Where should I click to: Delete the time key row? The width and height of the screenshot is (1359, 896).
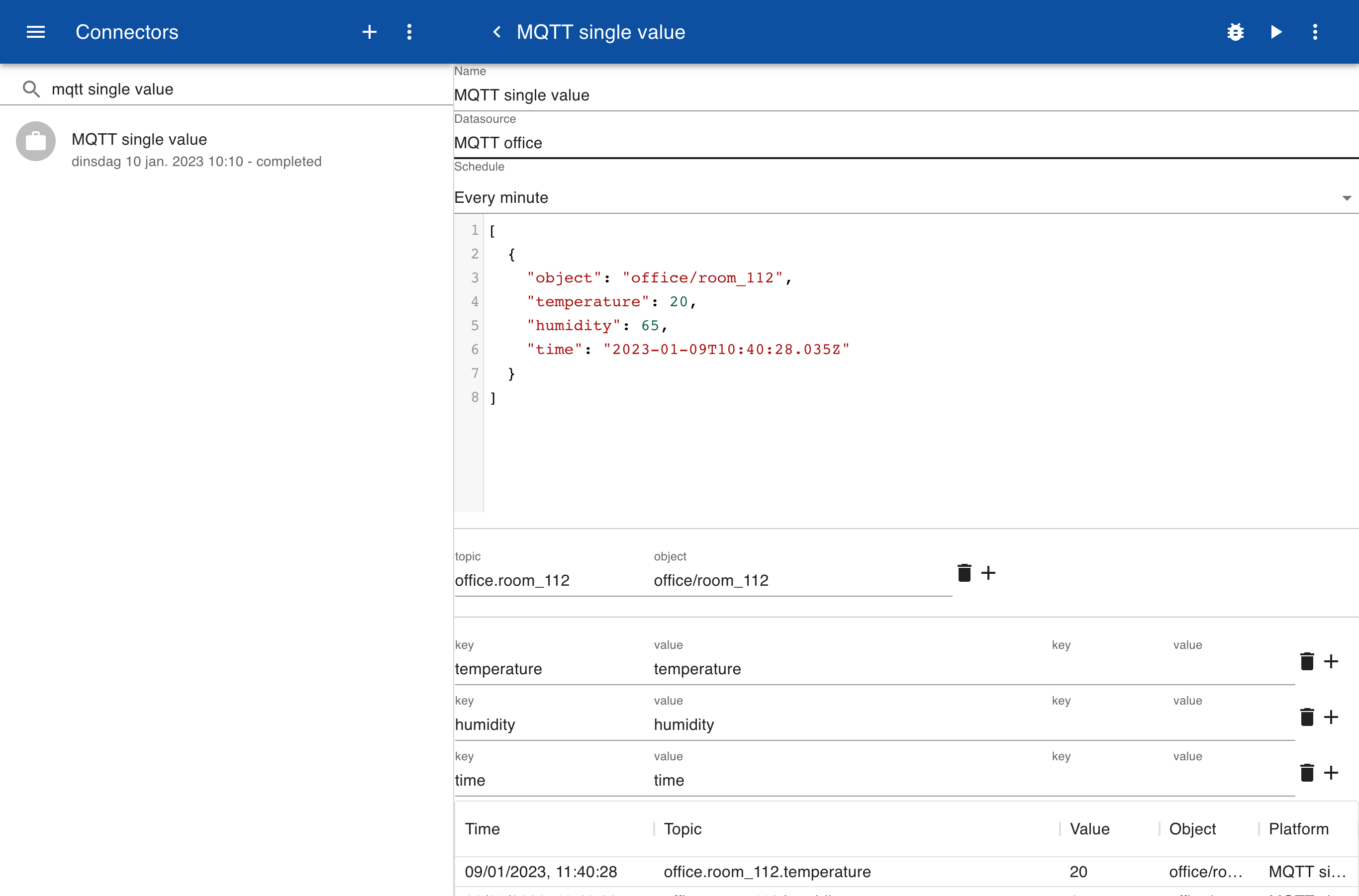[1307, 773]
